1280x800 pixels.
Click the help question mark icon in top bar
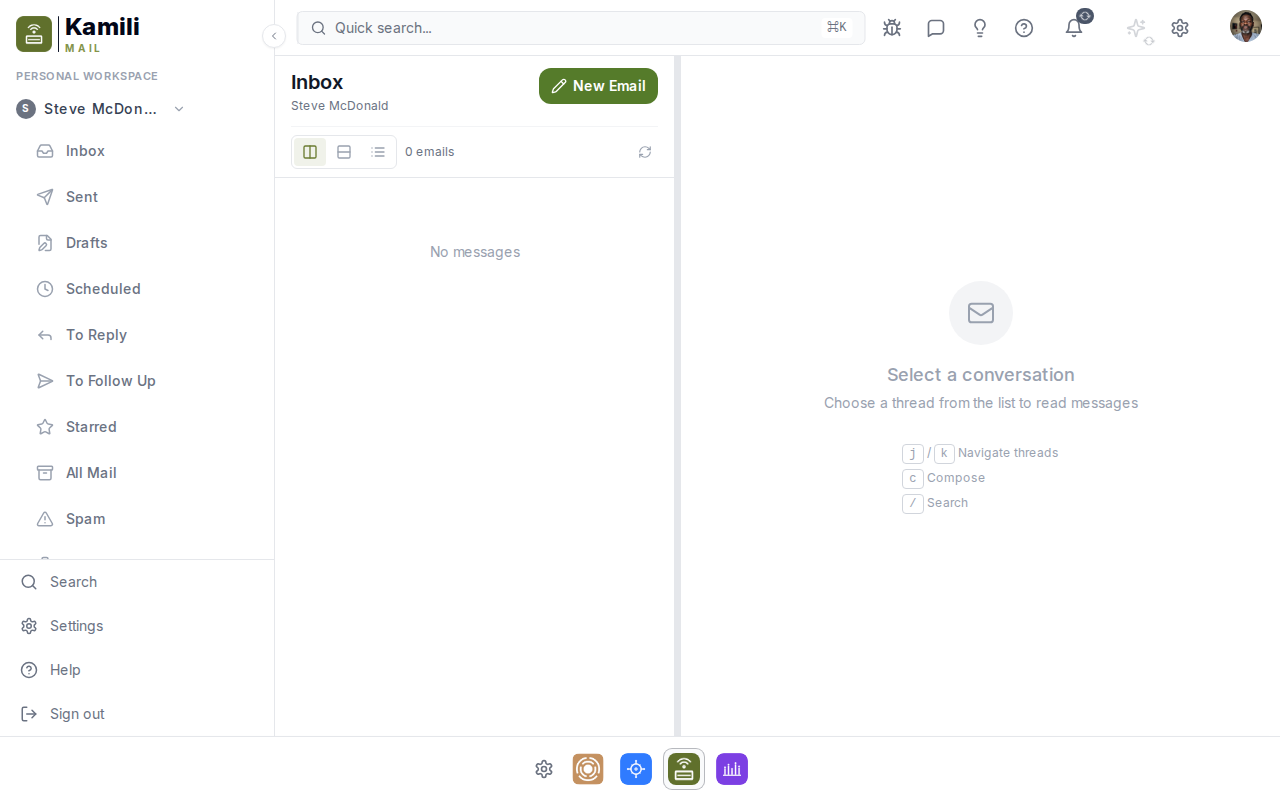[x=1024, y=28]
